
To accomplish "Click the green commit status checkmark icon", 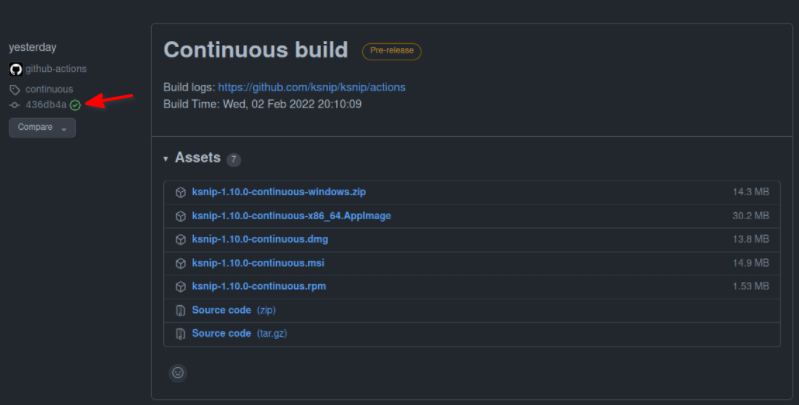I will click(x=75, y=105).
